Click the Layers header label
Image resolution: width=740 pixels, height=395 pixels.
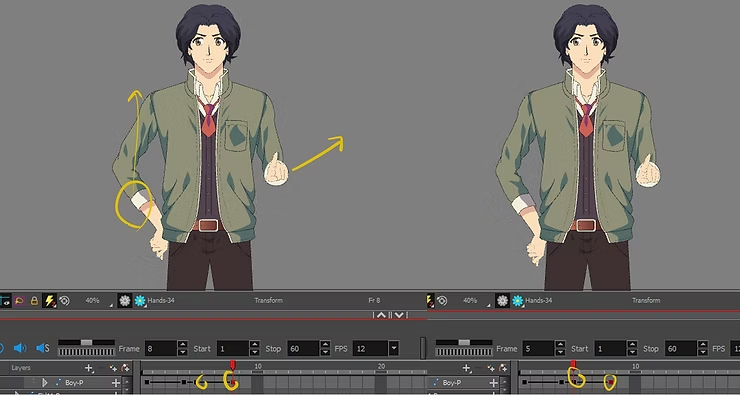click(21, 368)
